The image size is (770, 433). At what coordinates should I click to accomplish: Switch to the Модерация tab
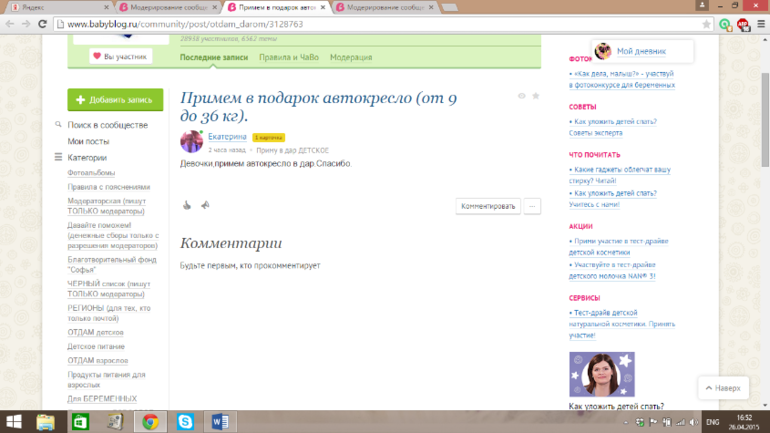tap(351, 58)
